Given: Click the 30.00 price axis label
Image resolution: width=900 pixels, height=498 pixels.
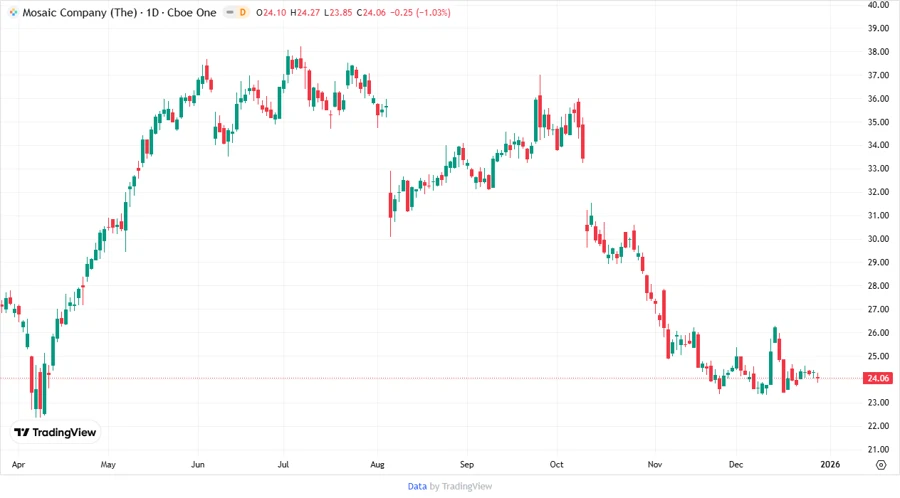Looking at the screenshot, I should click(x=878, y=239).
